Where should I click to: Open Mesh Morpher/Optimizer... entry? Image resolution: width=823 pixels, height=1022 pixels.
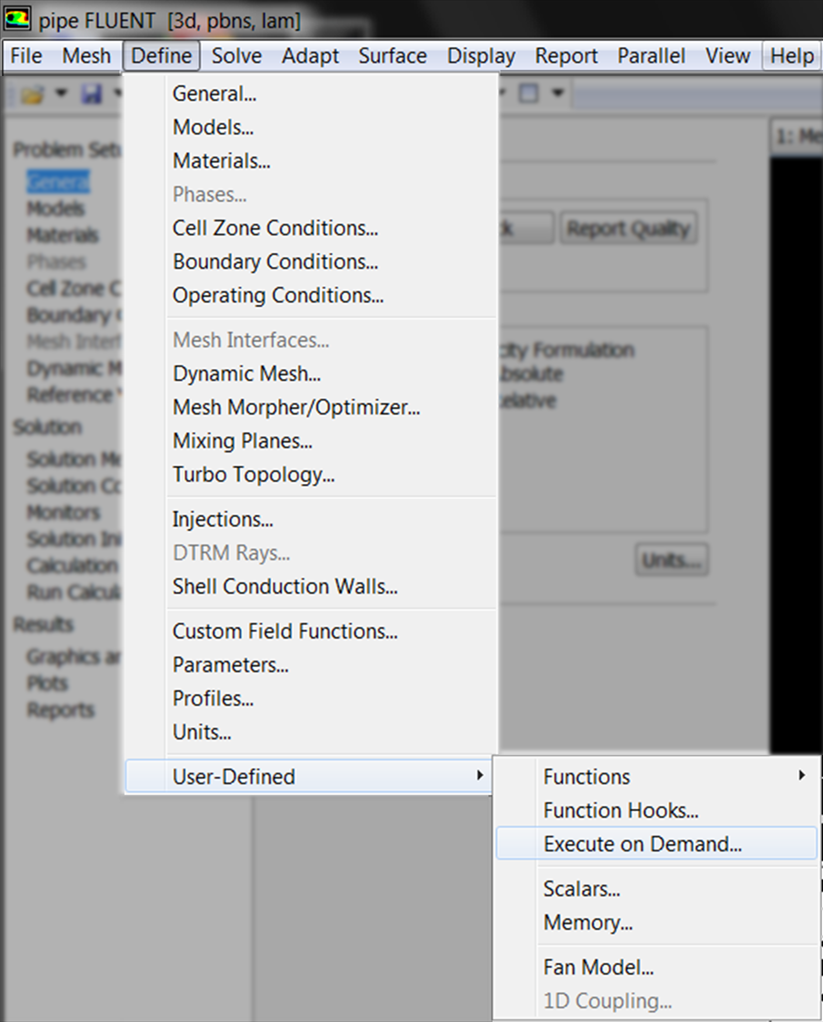point(310,407)
